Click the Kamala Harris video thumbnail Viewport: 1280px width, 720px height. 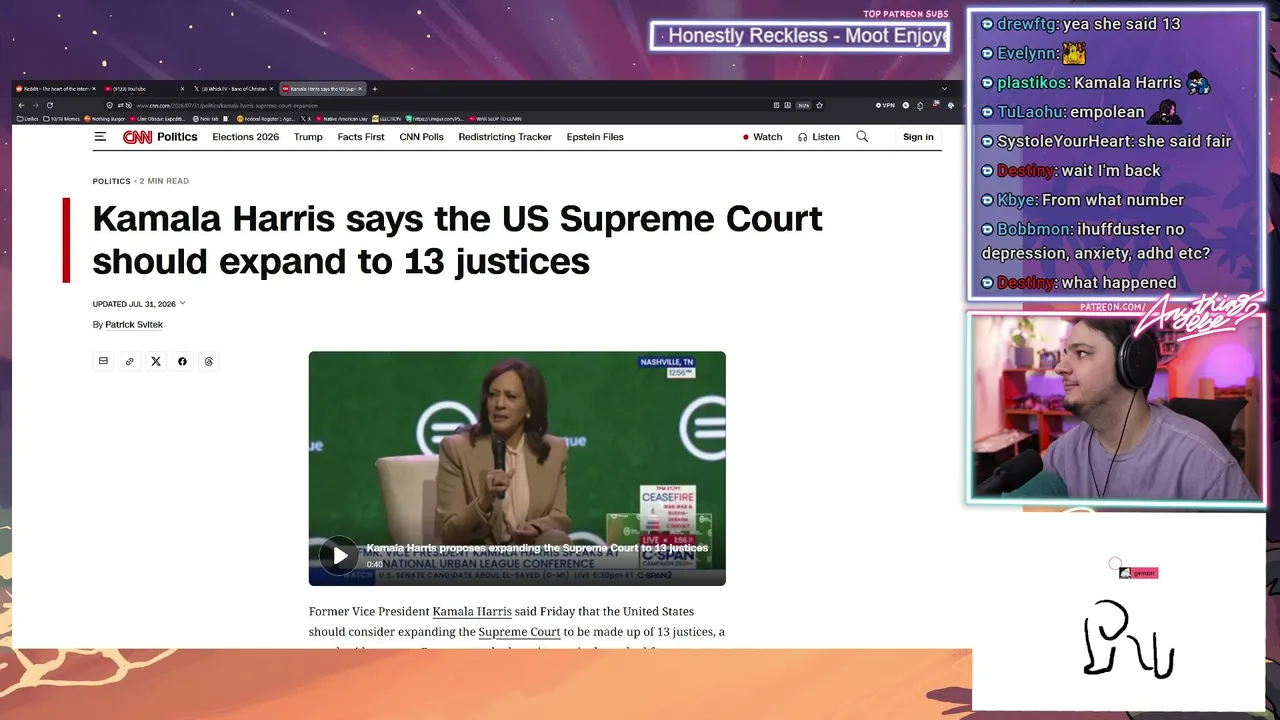point(517,468)
